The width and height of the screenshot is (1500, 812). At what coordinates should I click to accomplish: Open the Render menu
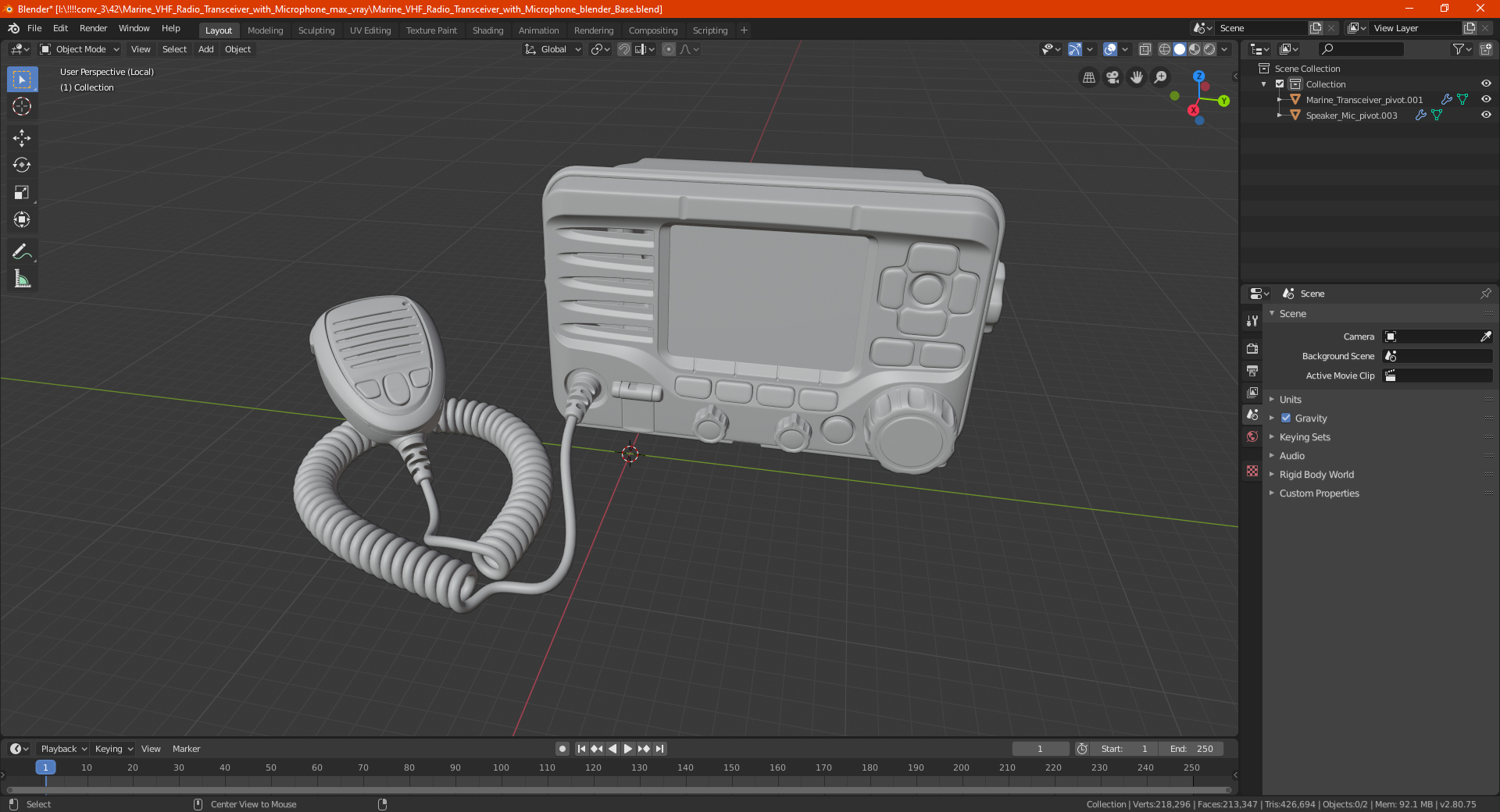[x=93, y=28]
